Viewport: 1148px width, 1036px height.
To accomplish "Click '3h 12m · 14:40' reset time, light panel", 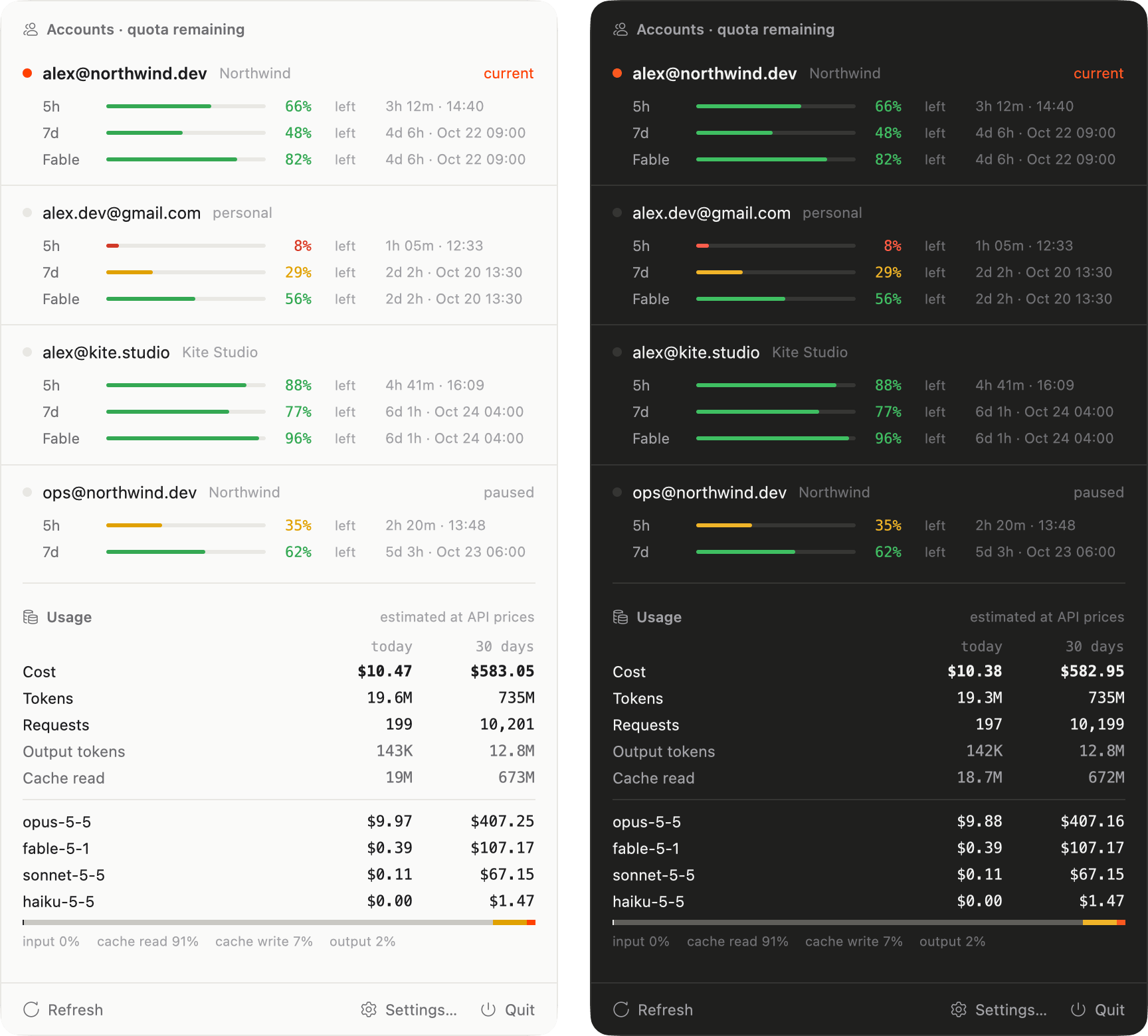I will point(434,106).
